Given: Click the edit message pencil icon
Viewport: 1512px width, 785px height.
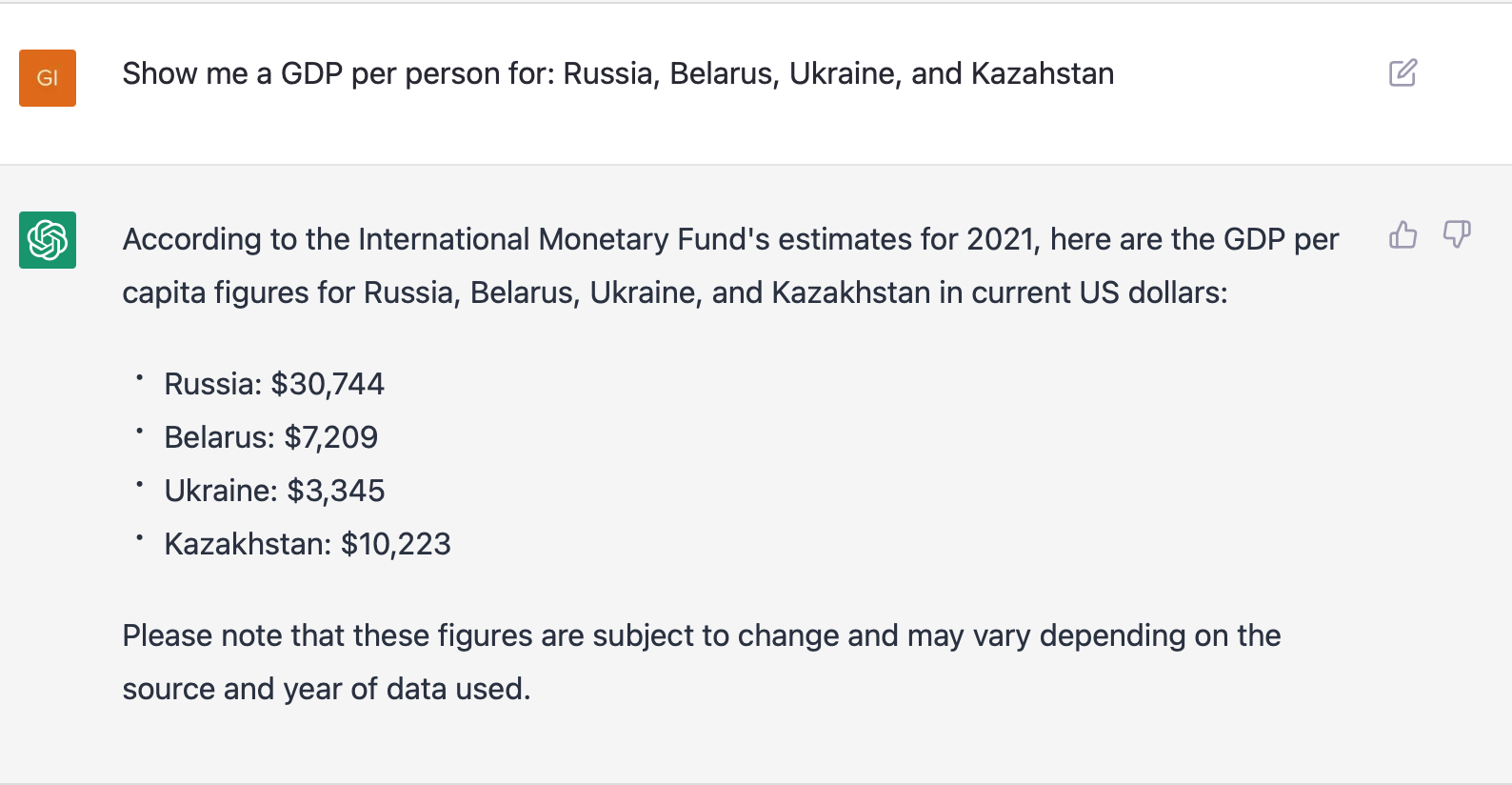Looking at the screenshot, I should tap(1403, 73).
